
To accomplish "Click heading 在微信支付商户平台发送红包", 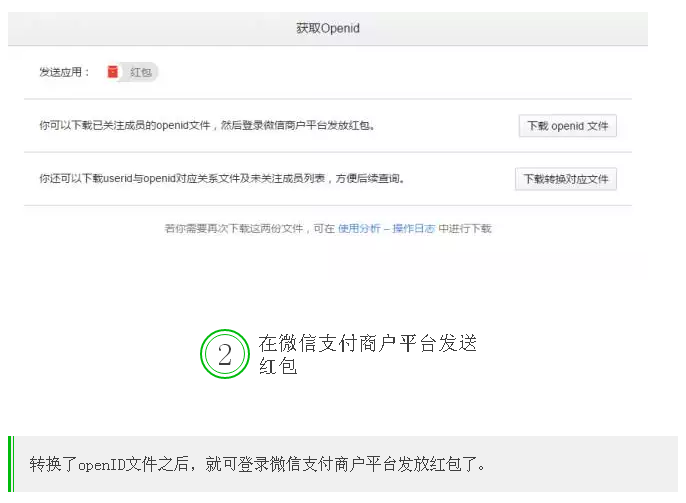I will [367, 354].
